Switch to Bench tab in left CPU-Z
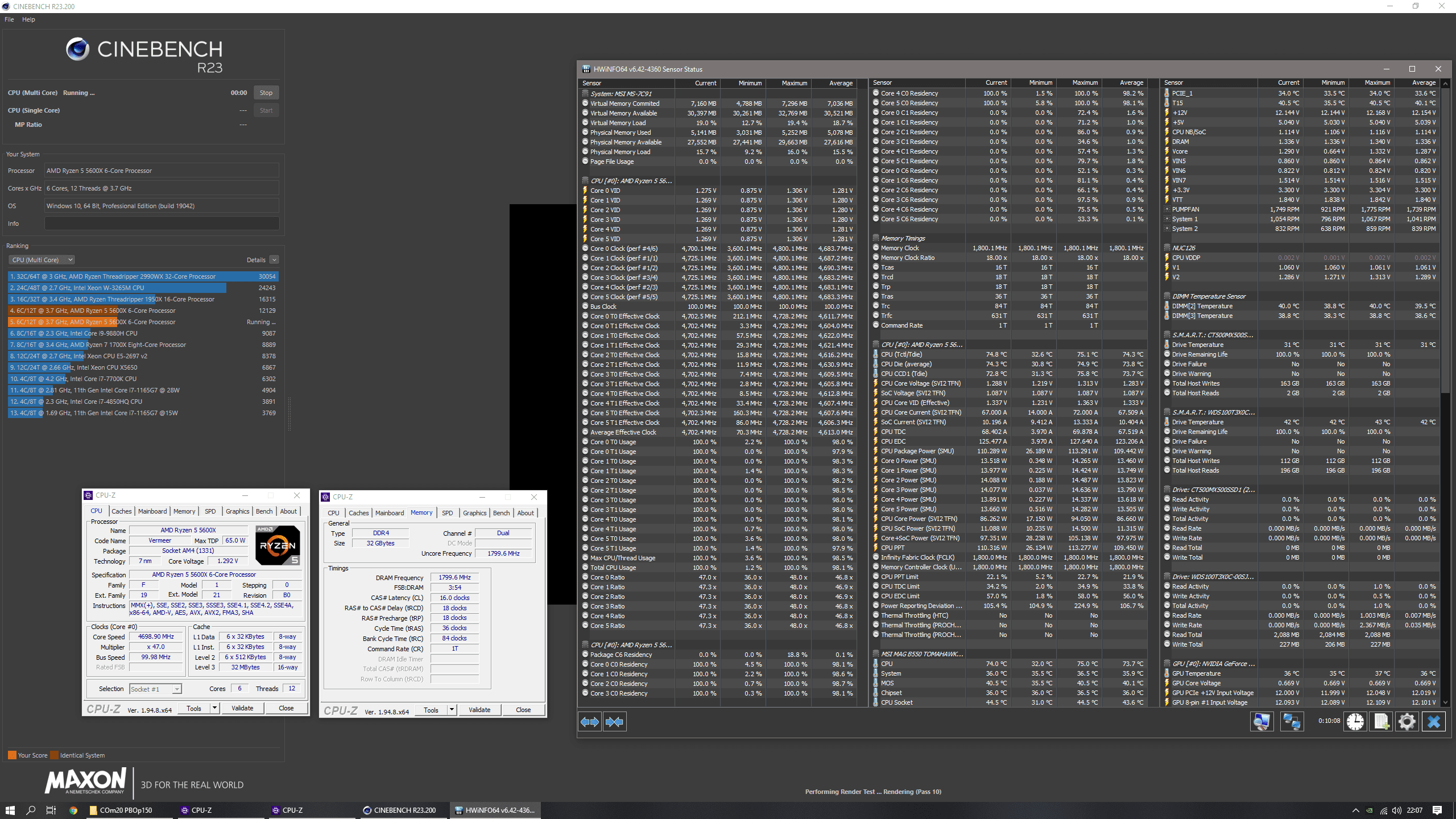1456x819 pixels. click(264, 511)
